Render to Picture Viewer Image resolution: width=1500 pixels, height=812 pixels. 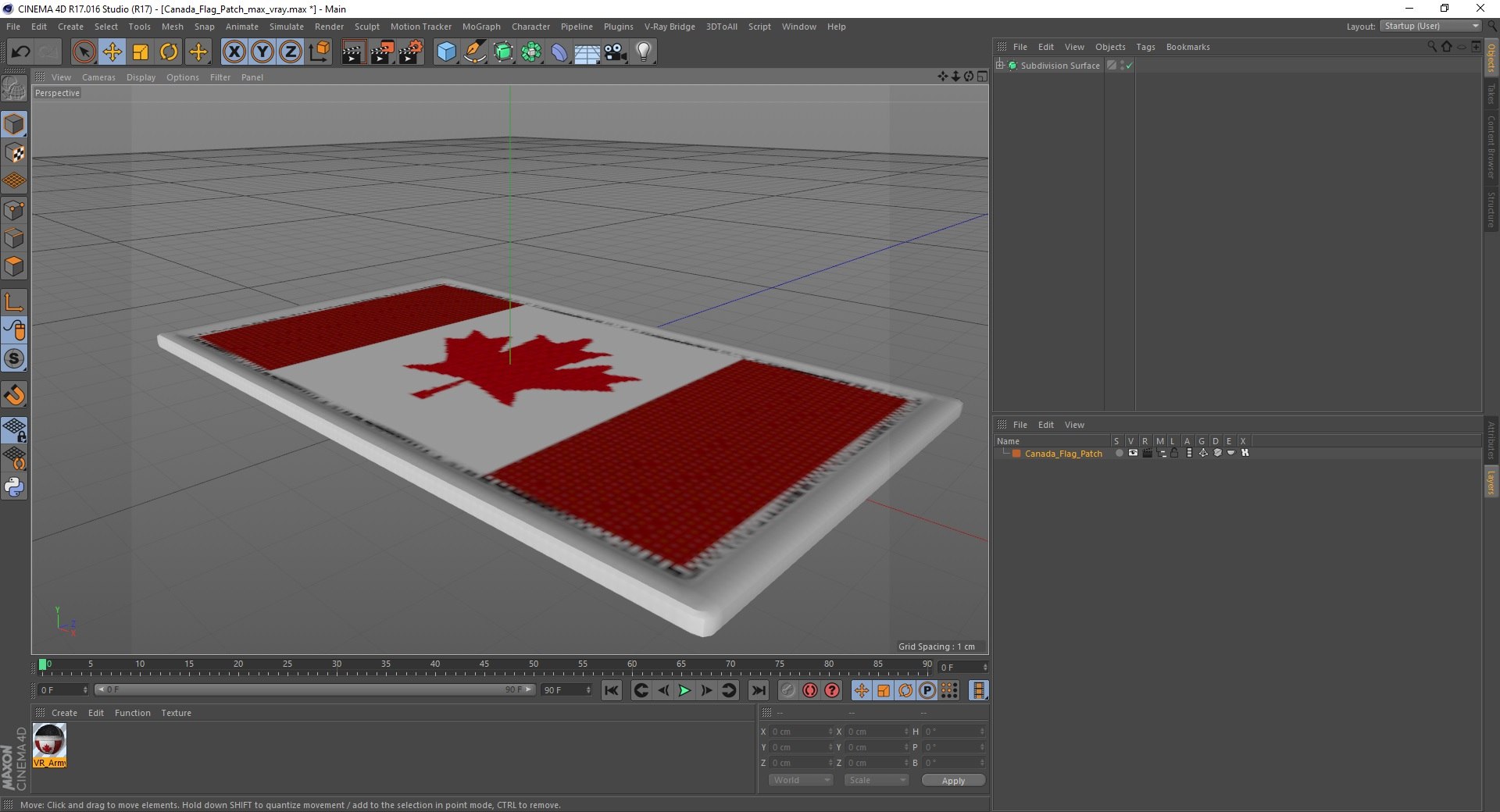coord(382,52)
